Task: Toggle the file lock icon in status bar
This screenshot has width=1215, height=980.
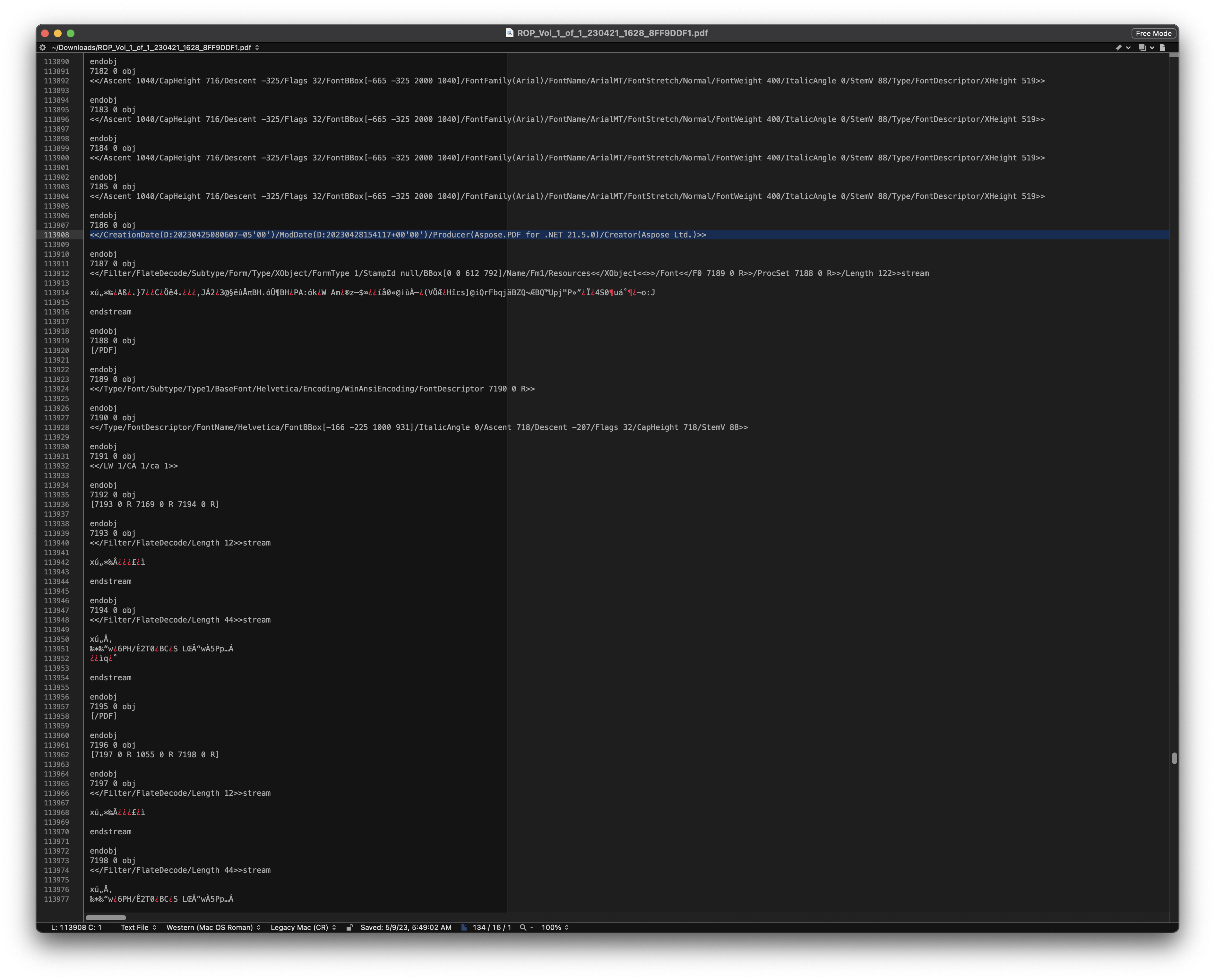Action: tap(349, 927)
